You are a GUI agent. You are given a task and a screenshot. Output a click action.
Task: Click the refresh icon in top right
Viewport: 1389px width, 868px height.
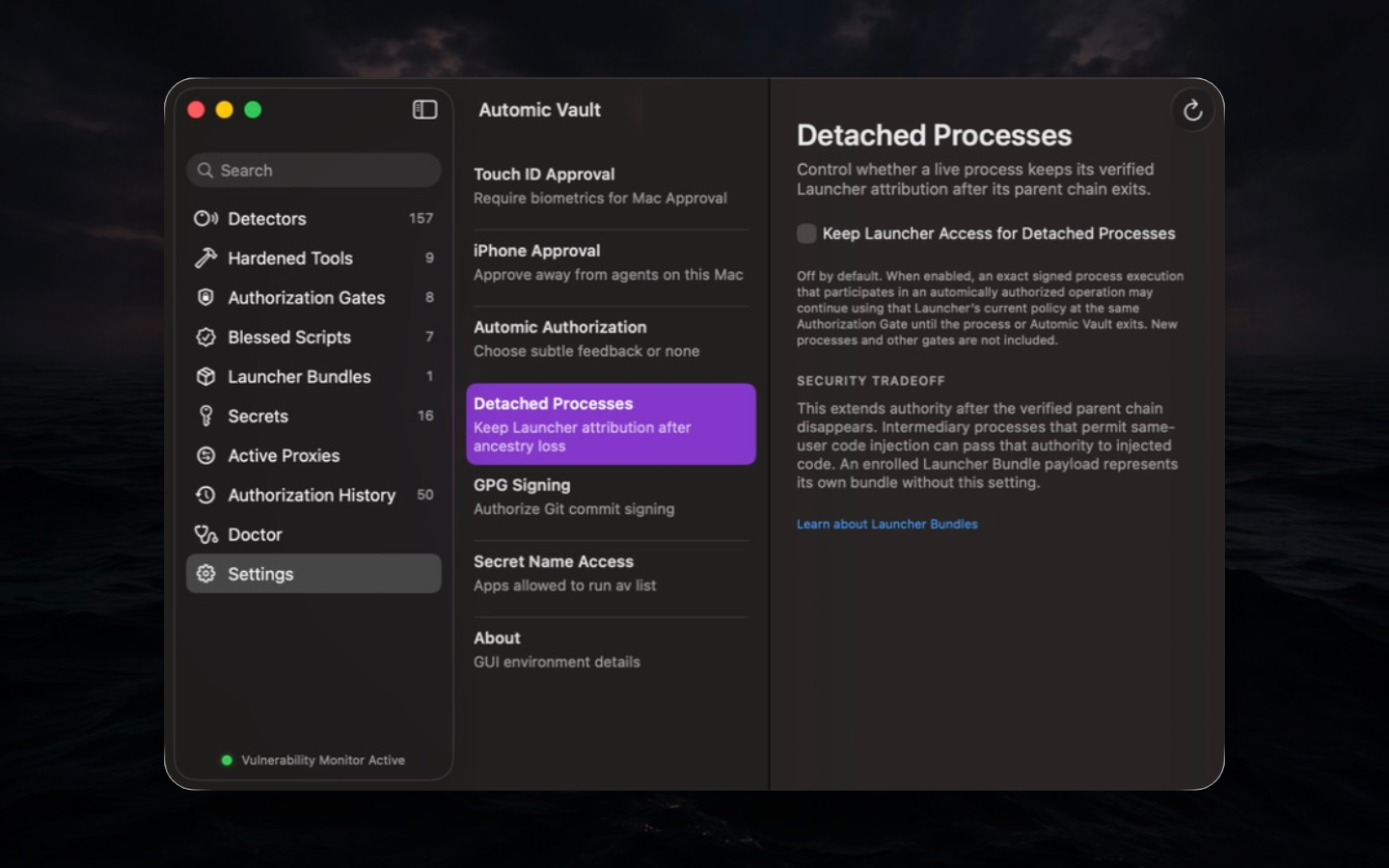(x=1193, y=110)
